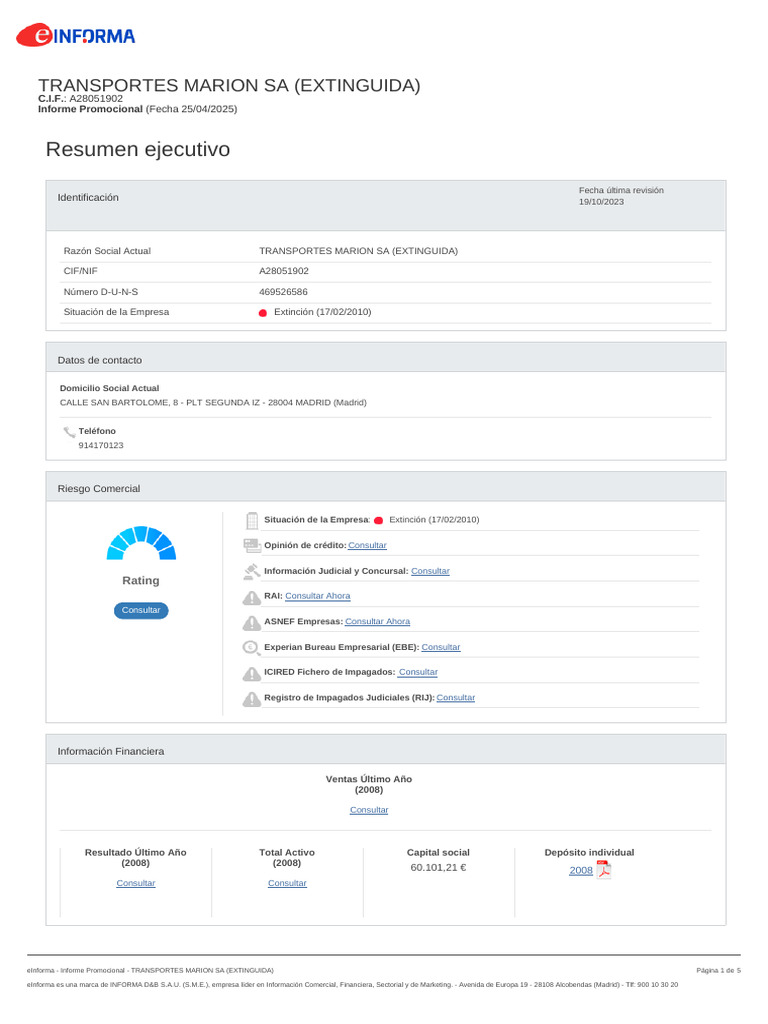
Task: Click the blue Consultar button under Rating
Action: 141,610
